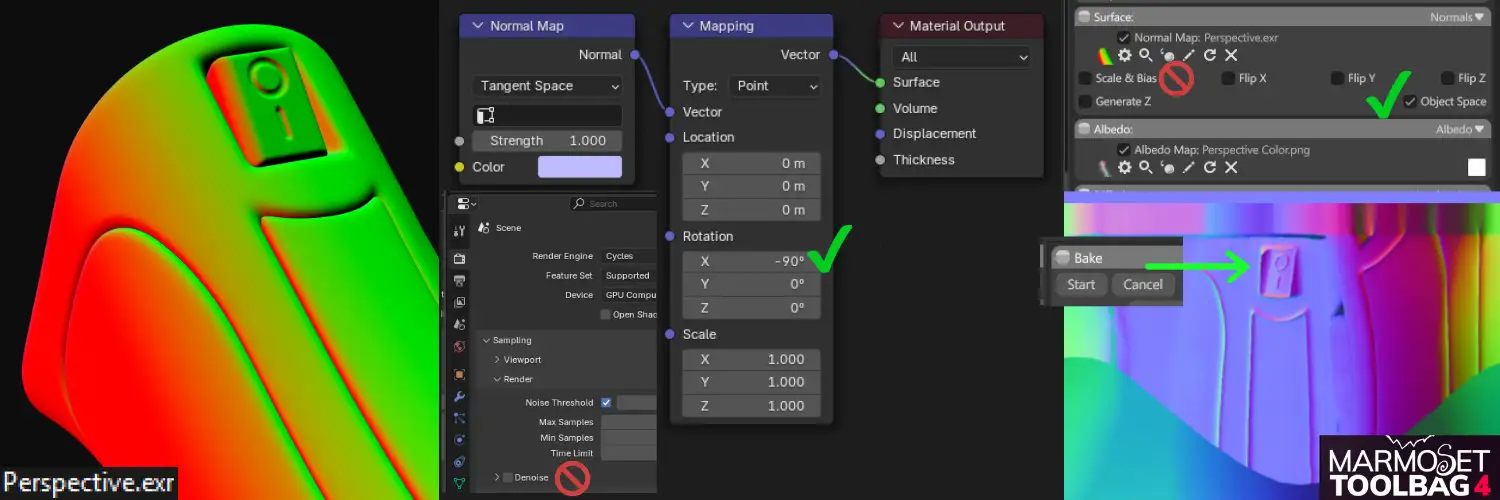1500x500 pixels.
Task: Click the Cancel bake button
Action: point(1142,285)
